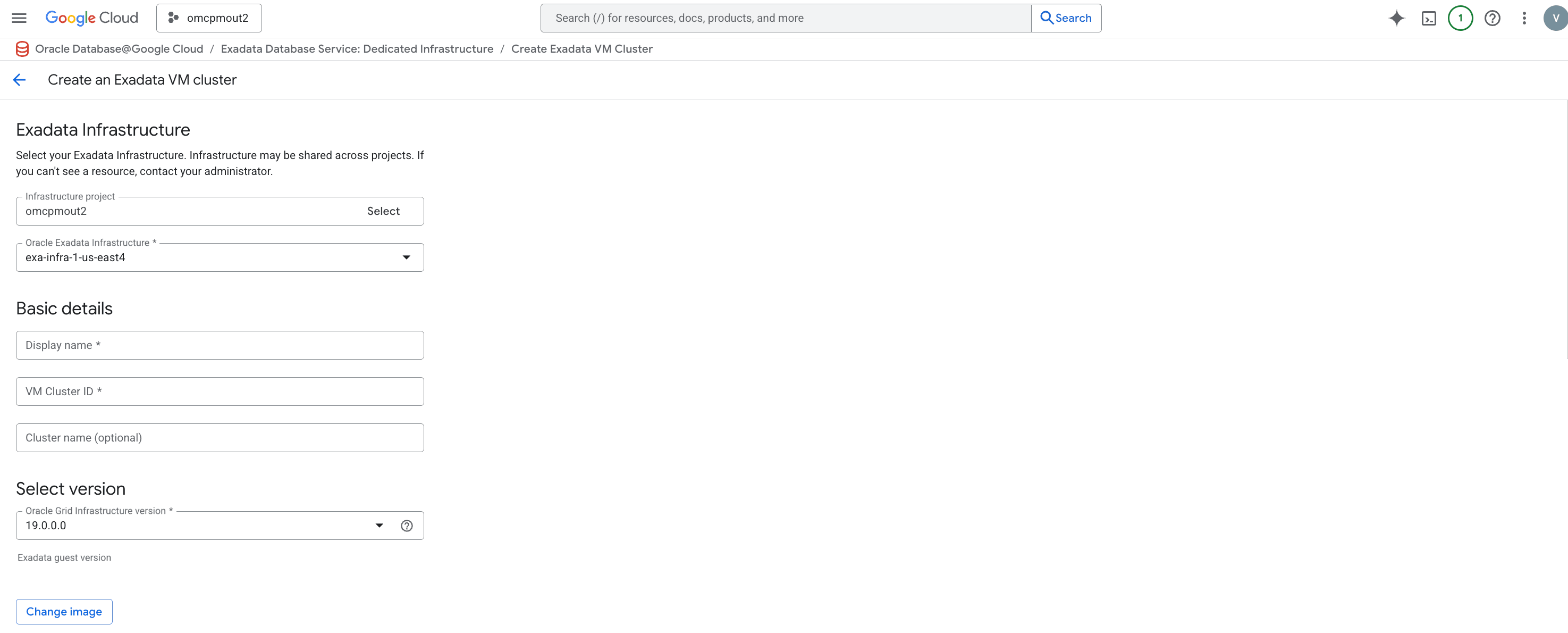Viewport: 1568px width, 633px height.
Task: Open the navigation hamburger menu
Action: click(x=19, y=18)
